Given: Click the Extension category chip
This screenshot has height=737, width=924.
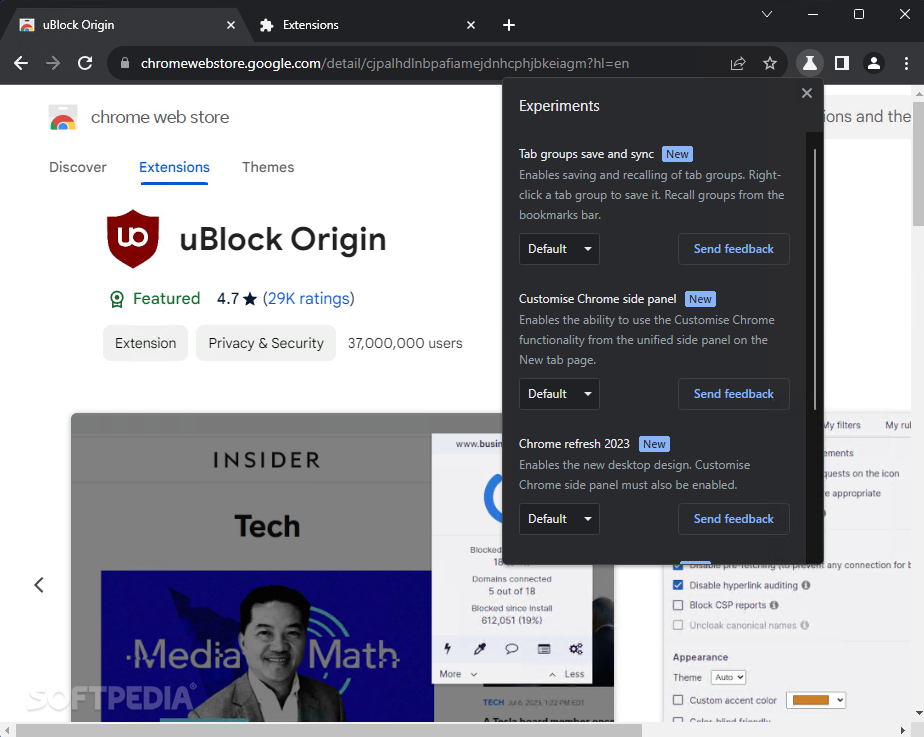Looking at the screenshot, I should coord(146,343).
